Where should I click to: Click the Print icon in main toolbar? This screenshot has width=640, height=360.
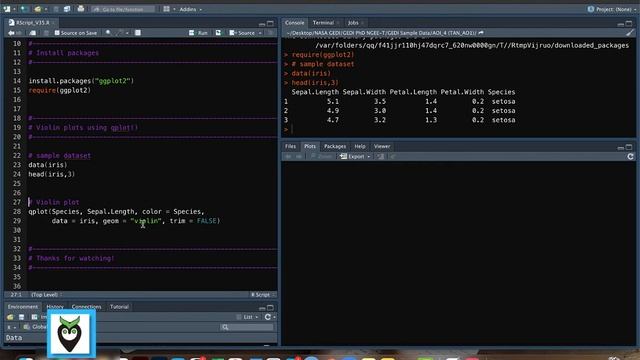coord(81,9)
